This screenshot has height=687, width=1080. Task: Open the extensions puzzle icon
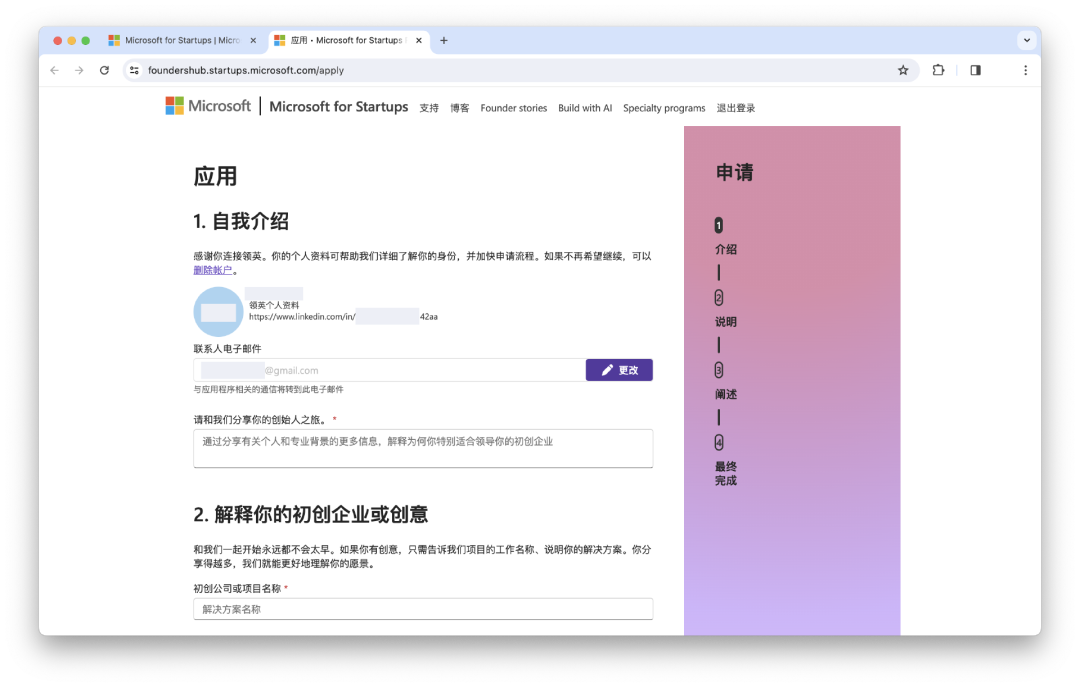[938, 70]
